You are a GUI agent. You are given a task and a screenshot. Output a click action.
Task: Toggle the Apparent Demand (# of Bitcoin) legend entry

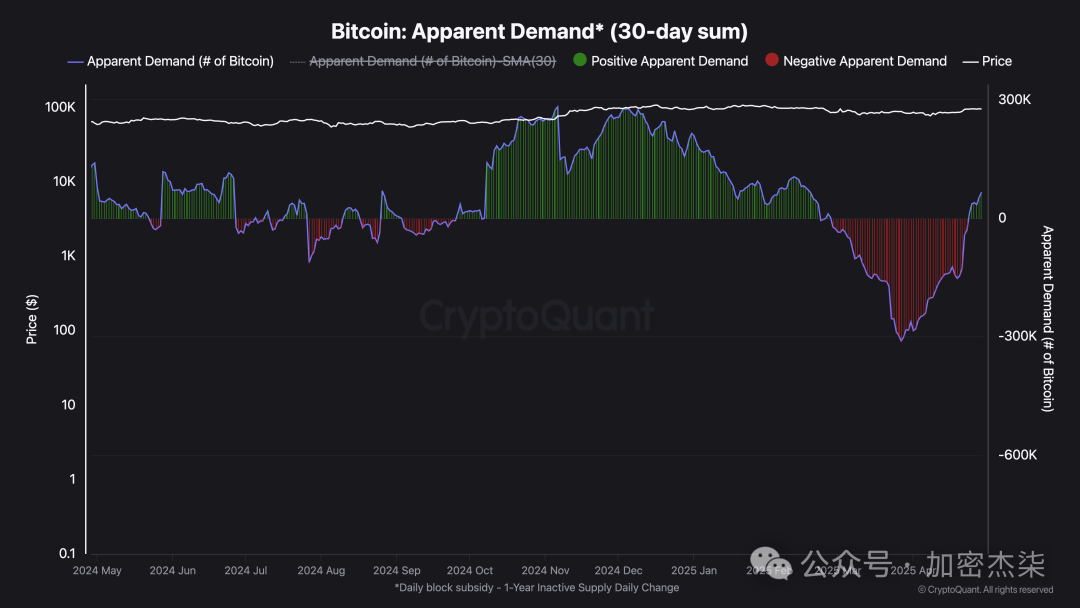click(x=171, y=61)
